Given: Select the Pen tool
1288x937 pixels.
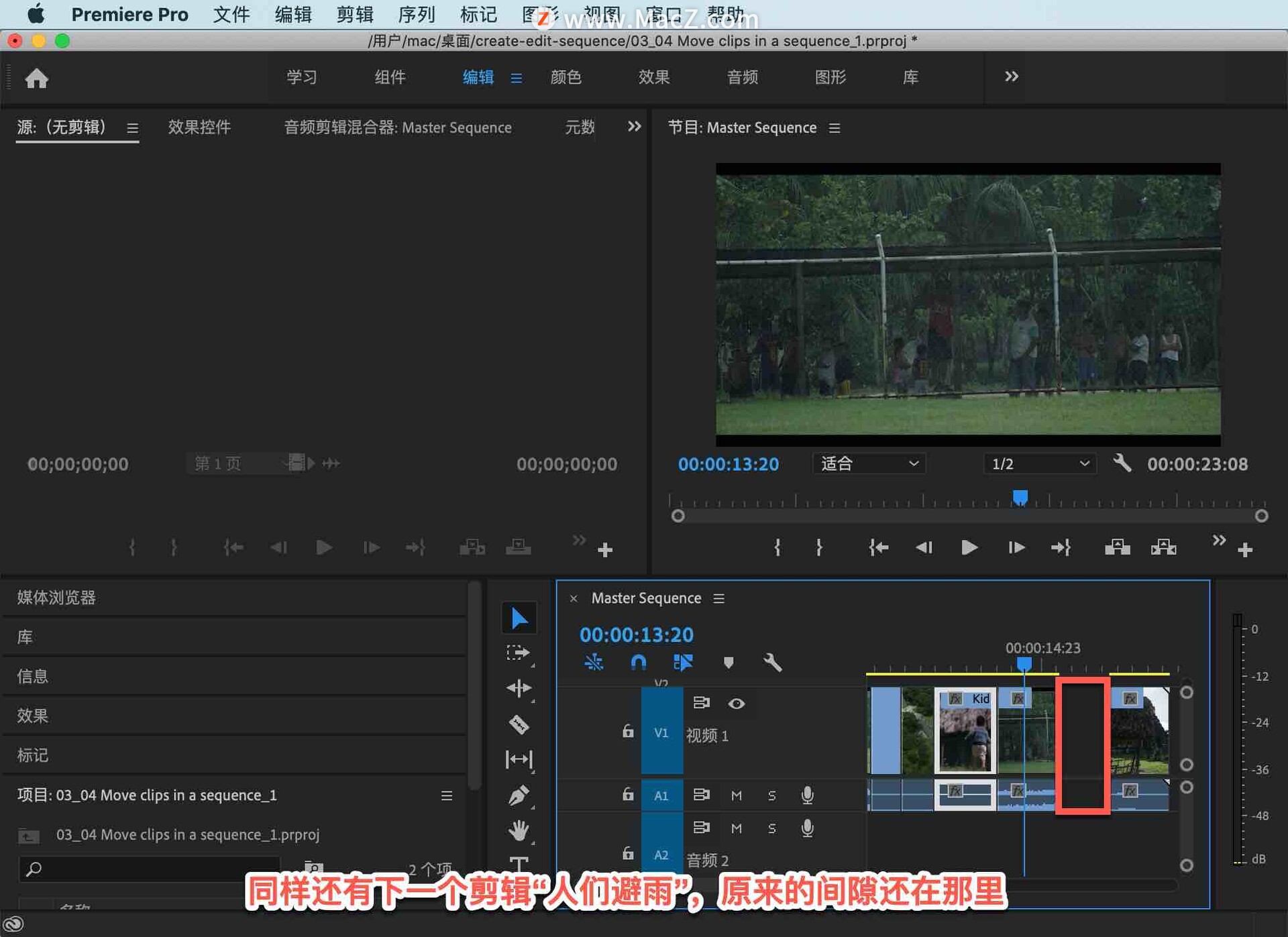Looking at the screenshot, I should (x=519, y=795).
